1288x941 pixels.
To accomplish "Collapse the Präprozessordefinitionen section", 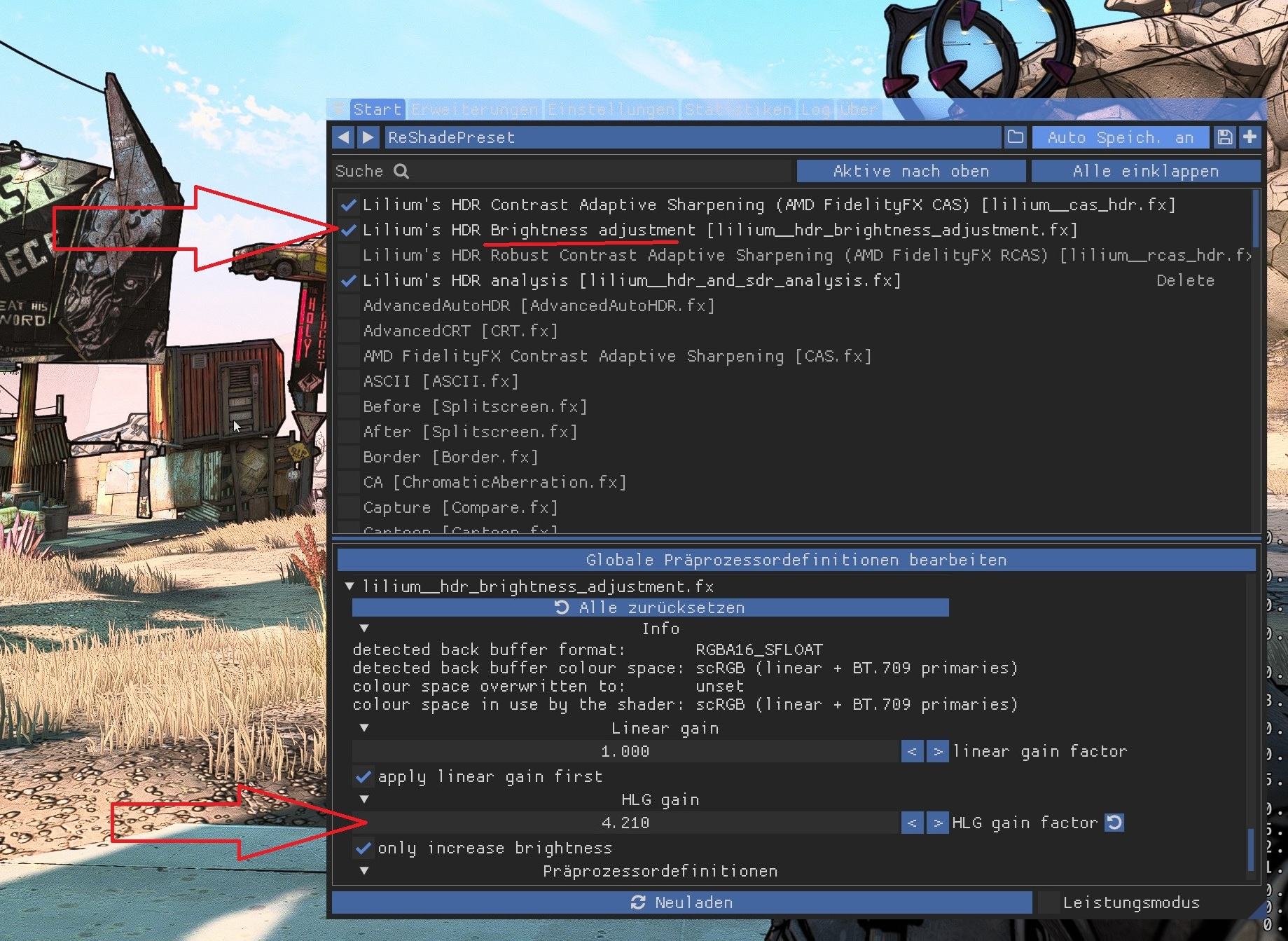I will 364,871.
